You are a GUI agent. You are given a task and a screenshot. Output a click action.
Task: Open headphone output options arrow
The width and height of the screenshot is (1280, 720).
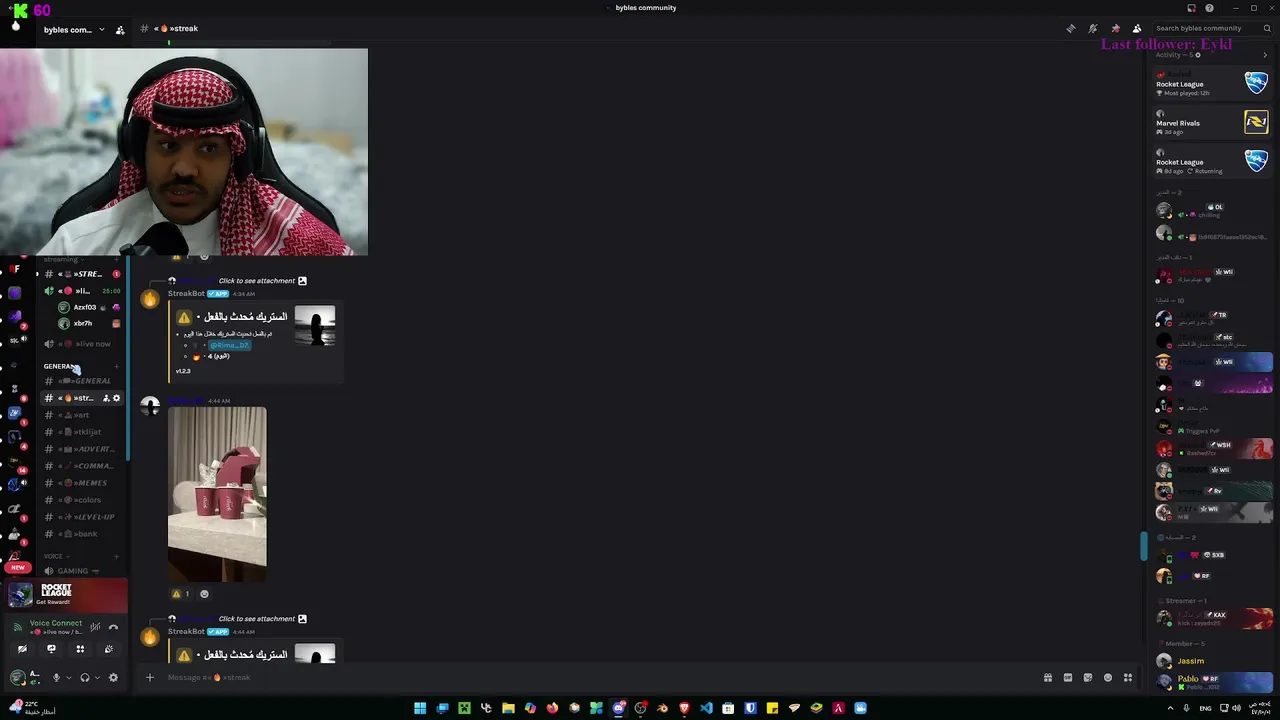click(x=96, y=677)
